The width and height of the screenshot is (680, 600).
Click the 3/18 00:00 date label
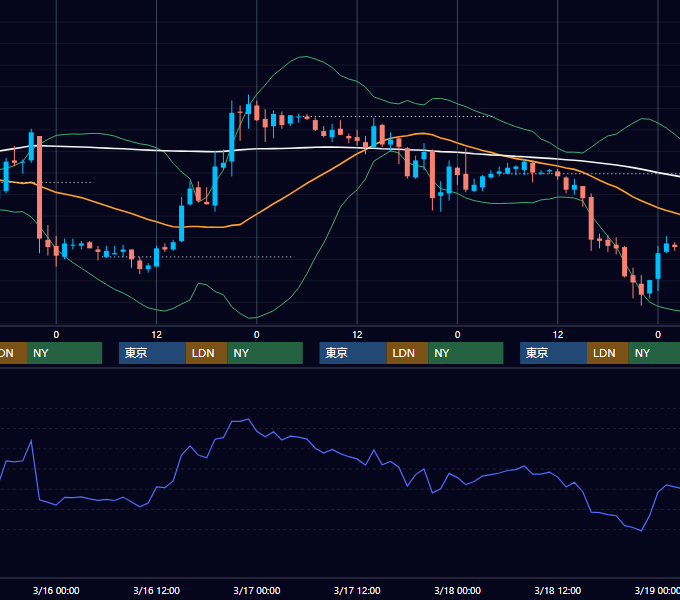(458, 590)
